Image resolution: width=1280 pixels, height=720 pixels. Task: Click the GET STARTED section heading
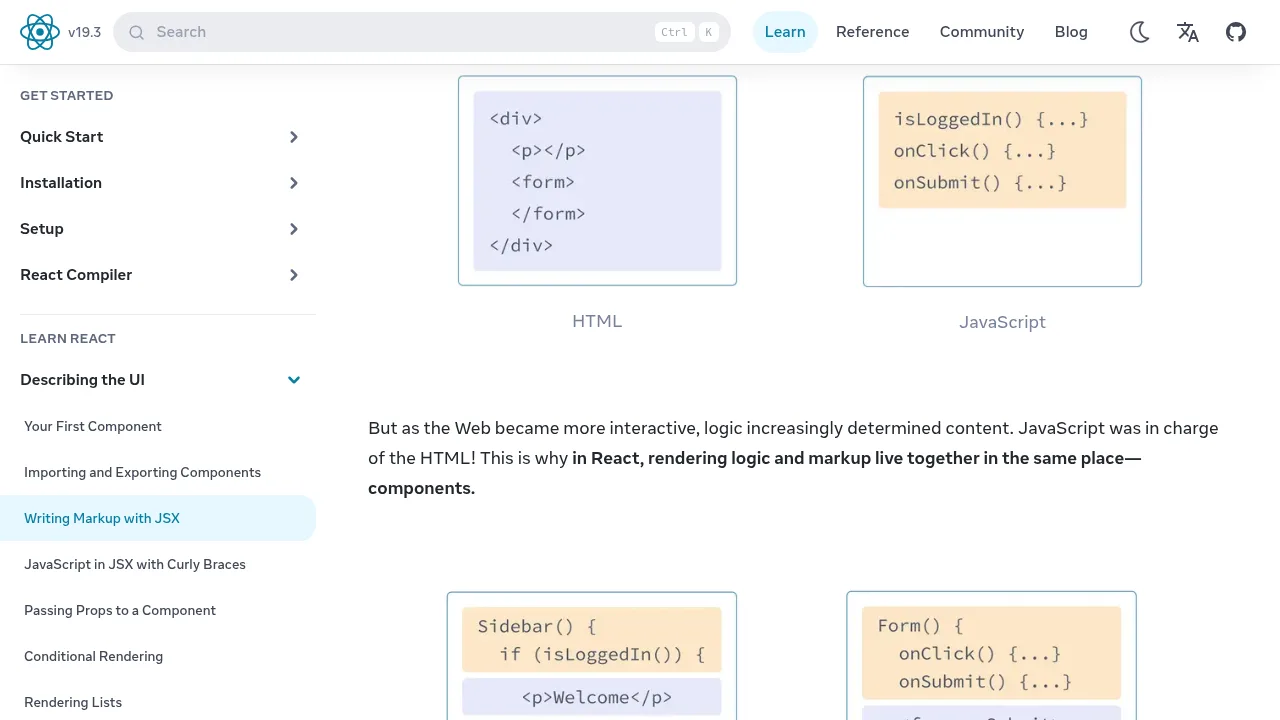click(x=67, y=95)
